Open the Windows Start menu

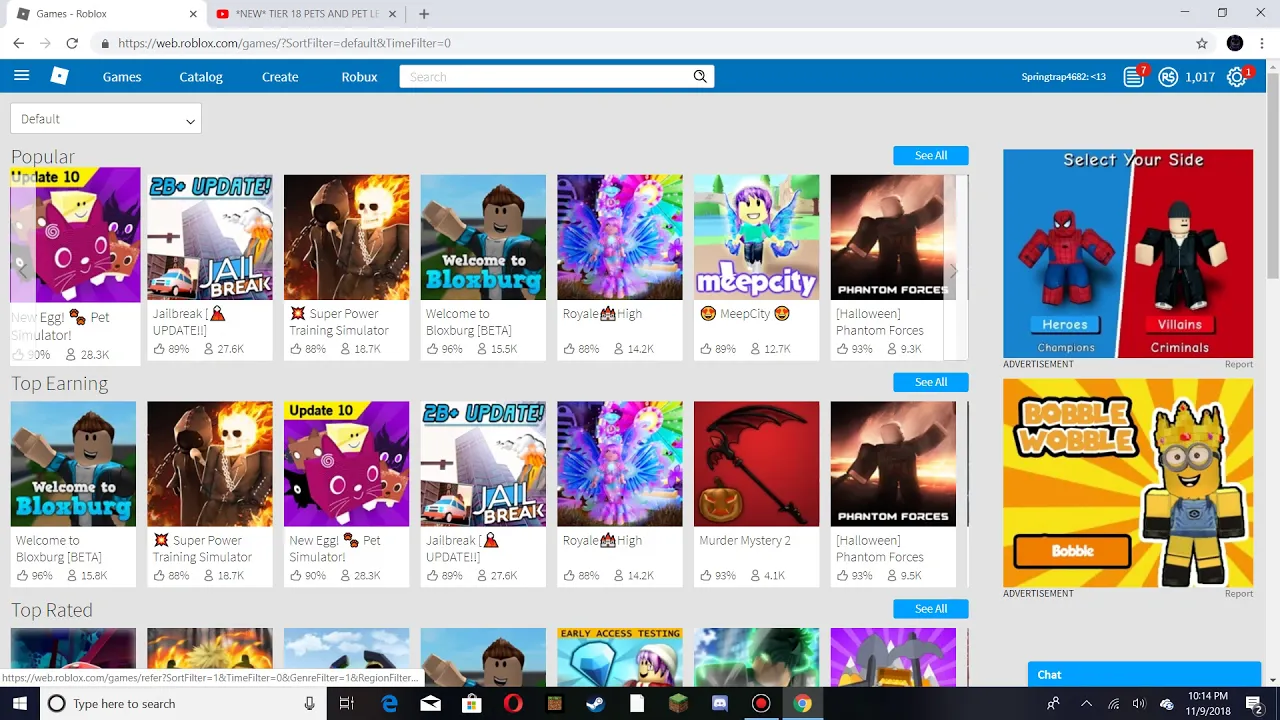(x=20, y=703)
